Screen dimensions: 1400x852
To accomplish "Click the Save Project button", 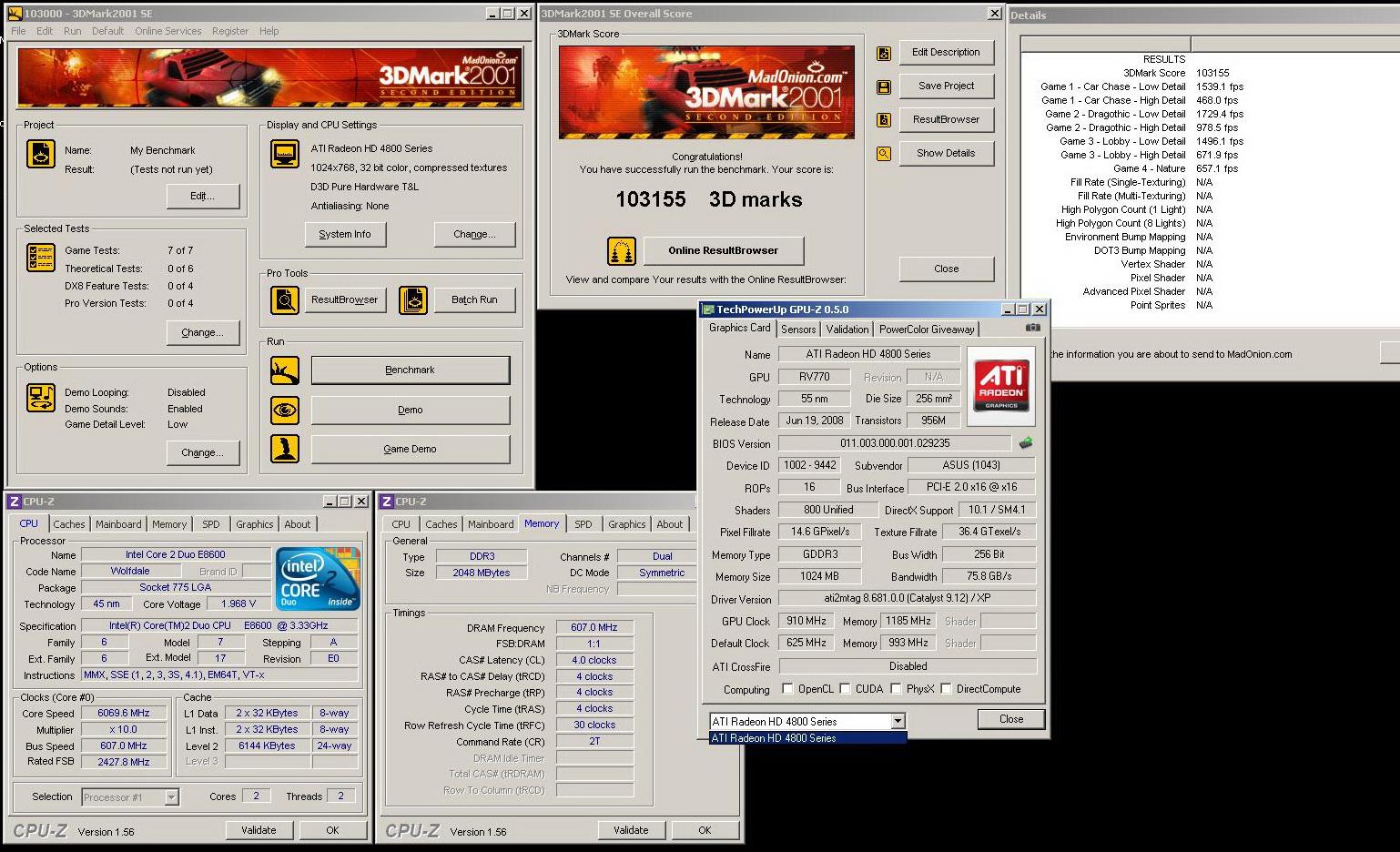I will pos(947,86).
